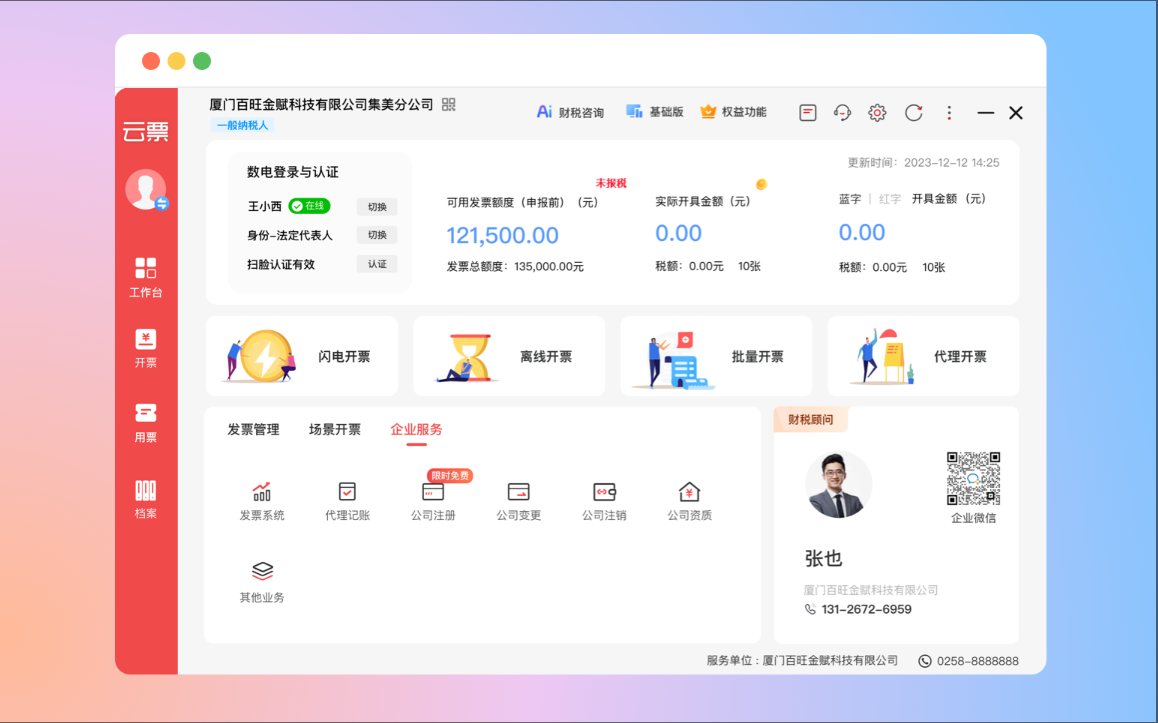1158x723 pixels.
Task: Switch to the 场景开票 tab
Action: 335,430
